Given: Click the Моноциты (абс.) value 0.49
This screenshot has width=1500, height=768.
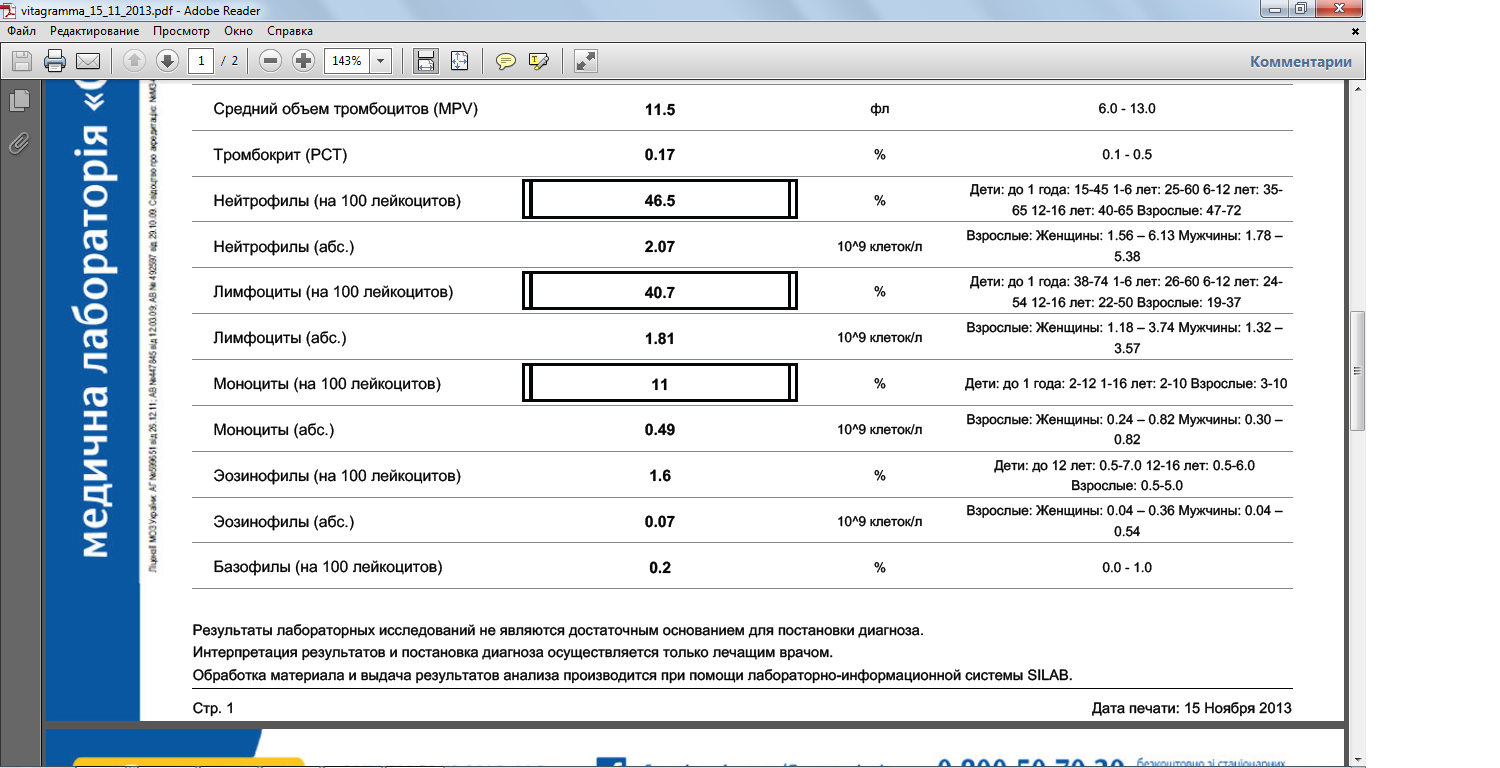Looking at the screenshot, I should 660,430.
